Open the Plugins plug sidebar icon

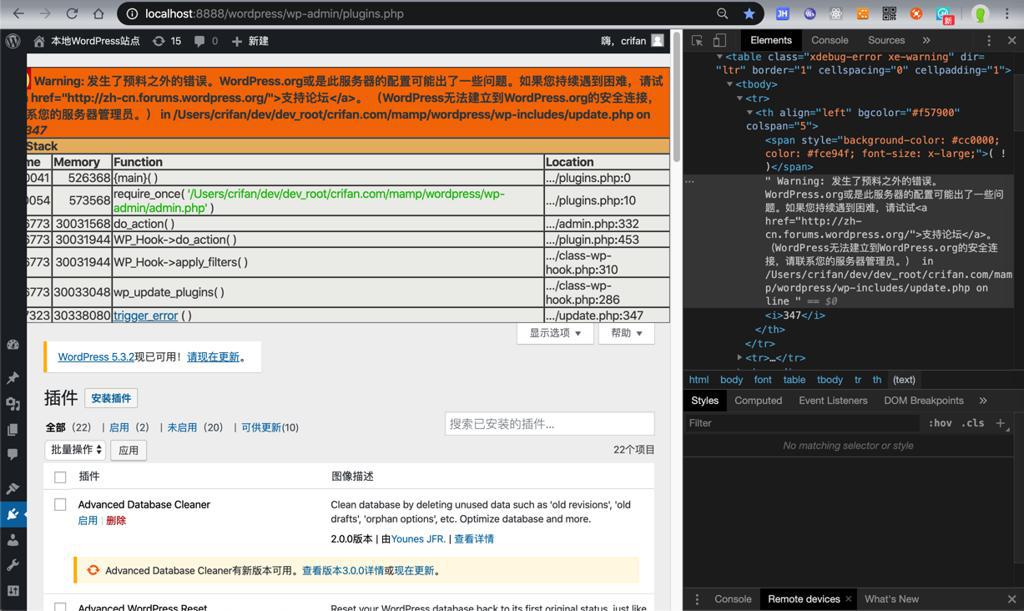(x=13, y=514)
